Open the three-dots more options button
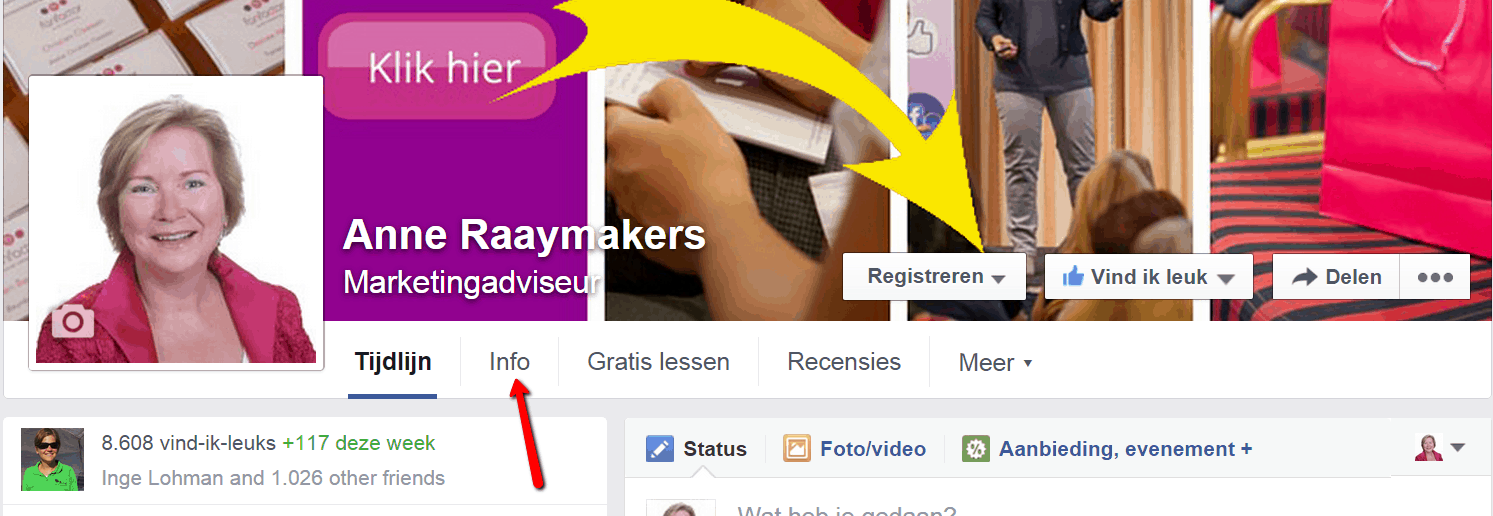 pos(1435,277)
